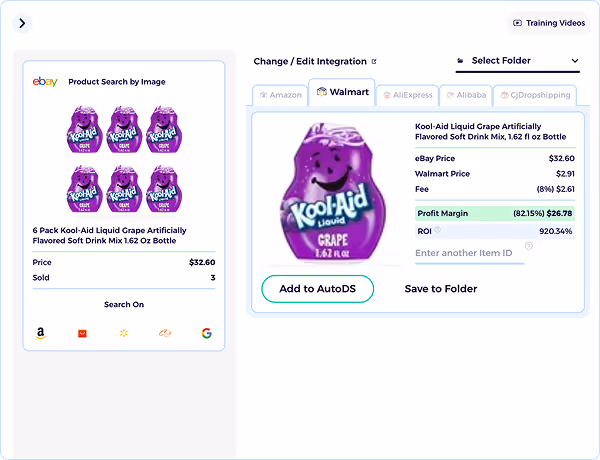Click help icon next to Item ID field
Screen dimensions: 600x460
point(529,246)
